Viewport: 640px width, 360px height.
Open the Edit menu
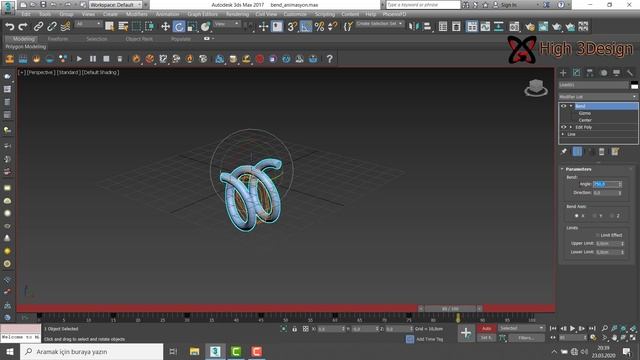[x=26, y=14]
